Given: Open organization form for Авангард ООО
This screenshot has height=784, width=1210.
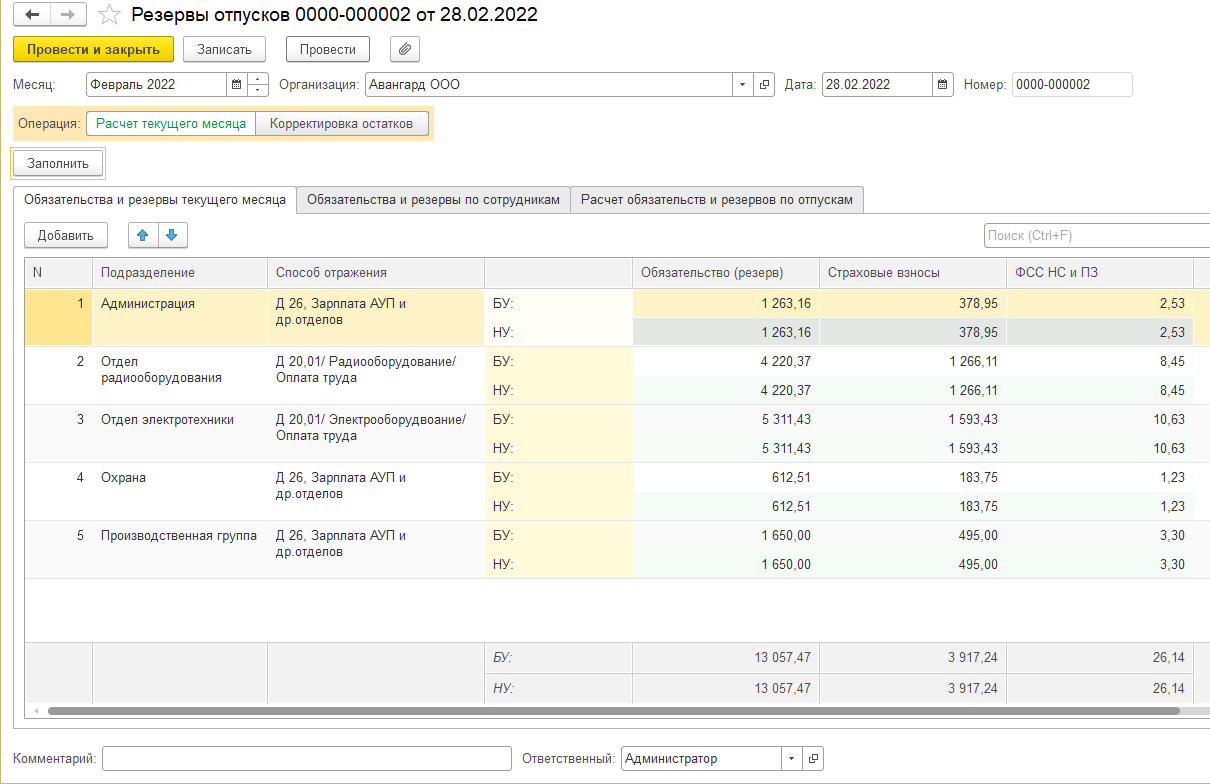Looking at the screenshot, I should [765, 85].
